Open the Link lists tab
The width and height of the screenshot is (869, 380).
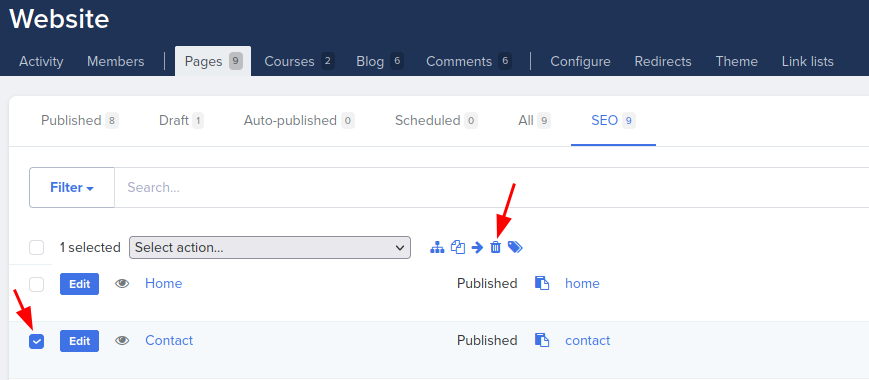(x=807, y=61)
